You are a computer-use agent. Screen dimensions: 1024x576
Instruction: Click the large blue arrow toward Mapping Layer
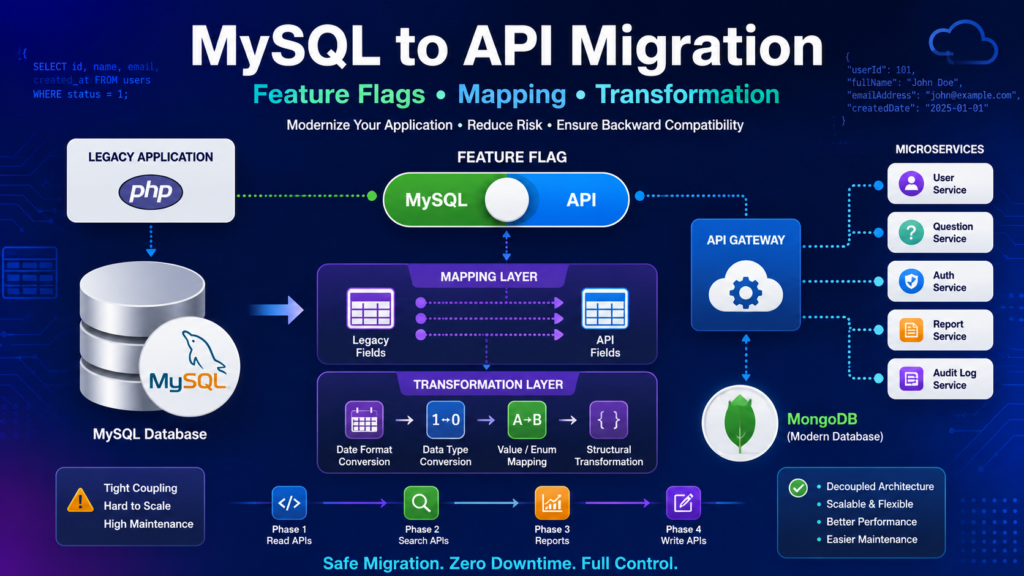[277, 310]
